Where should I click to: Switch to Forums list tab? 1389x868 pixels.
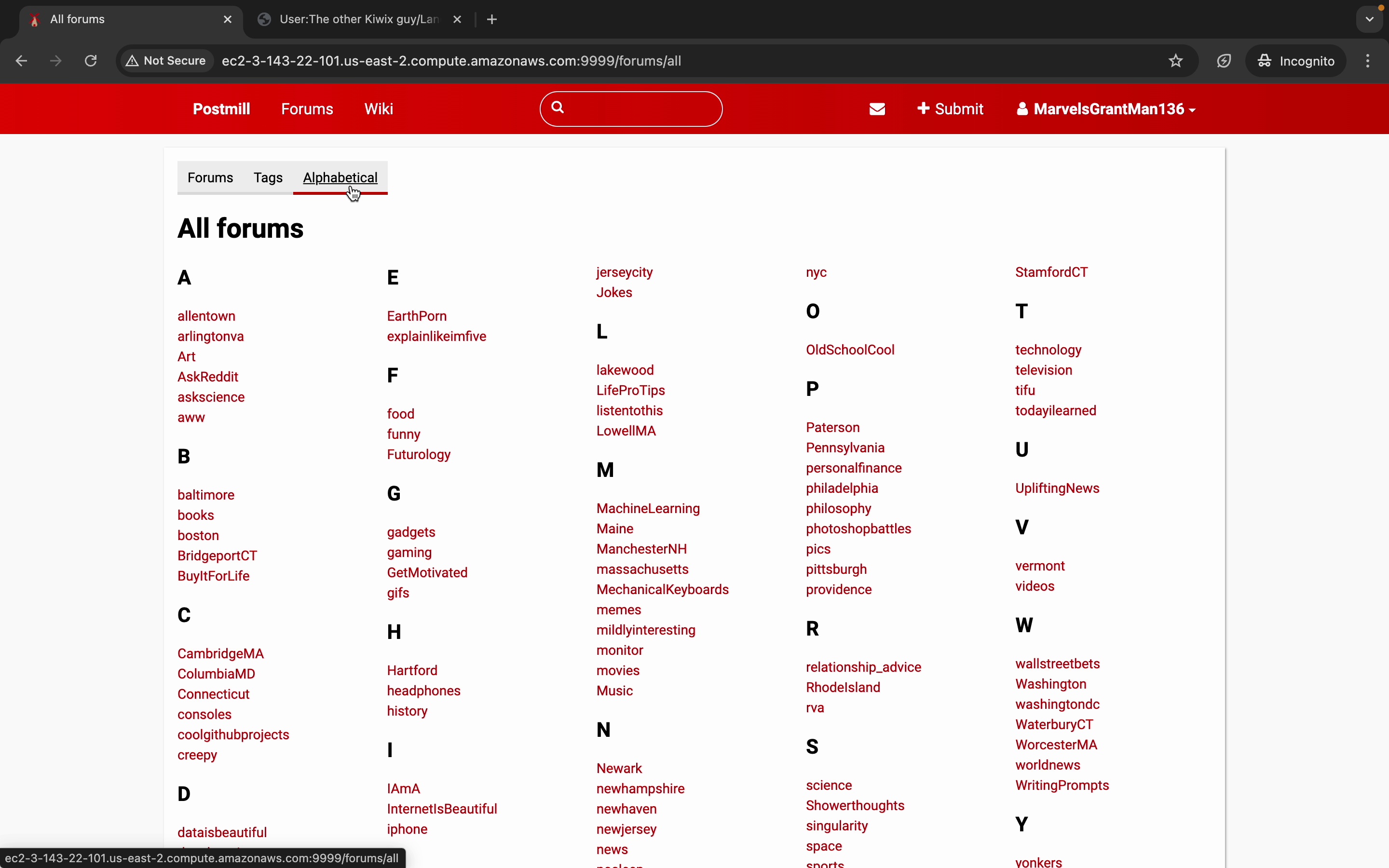(x=210, y=178)
